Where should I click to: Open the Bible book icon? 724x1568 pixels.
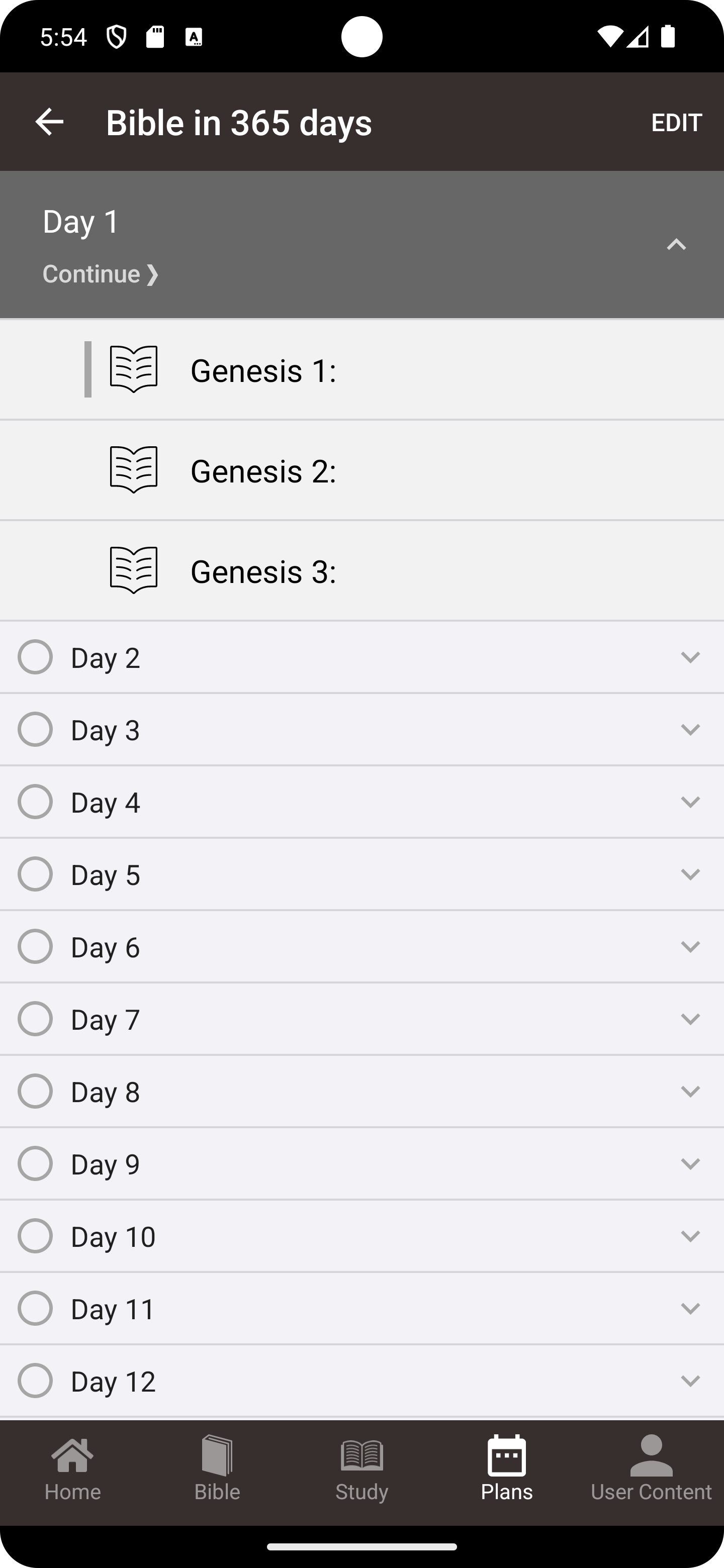(x=217, y=1456)
